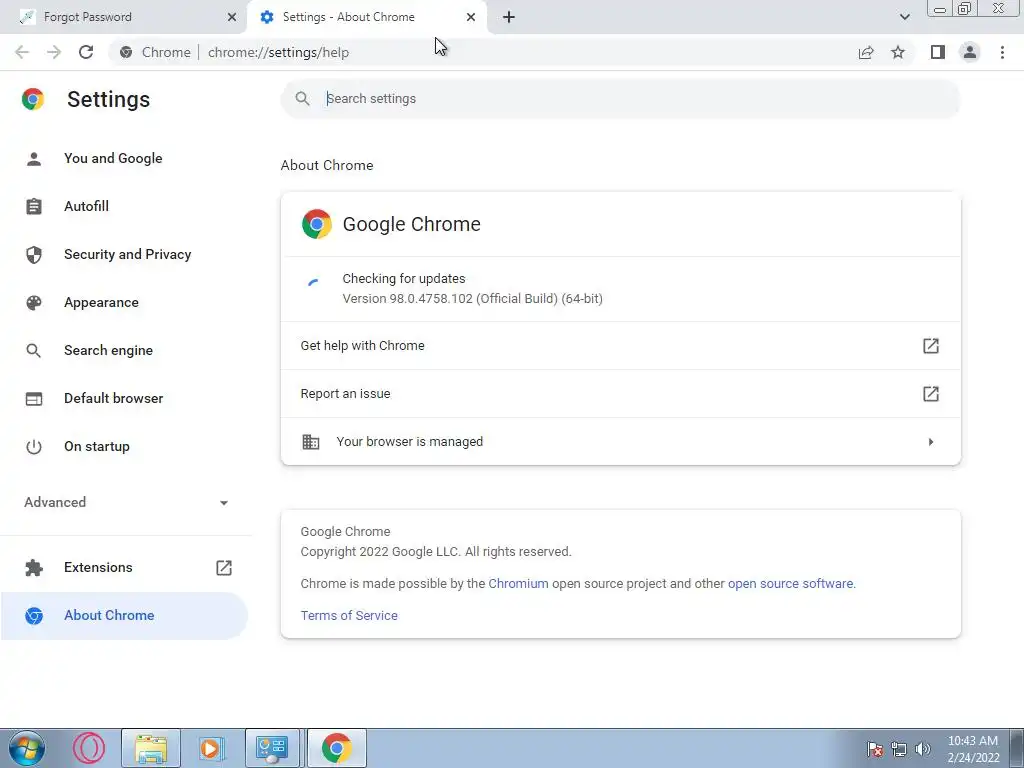Click the person icon beside You and Google
The image size is (1024, 768).
[x=34, y=159]
